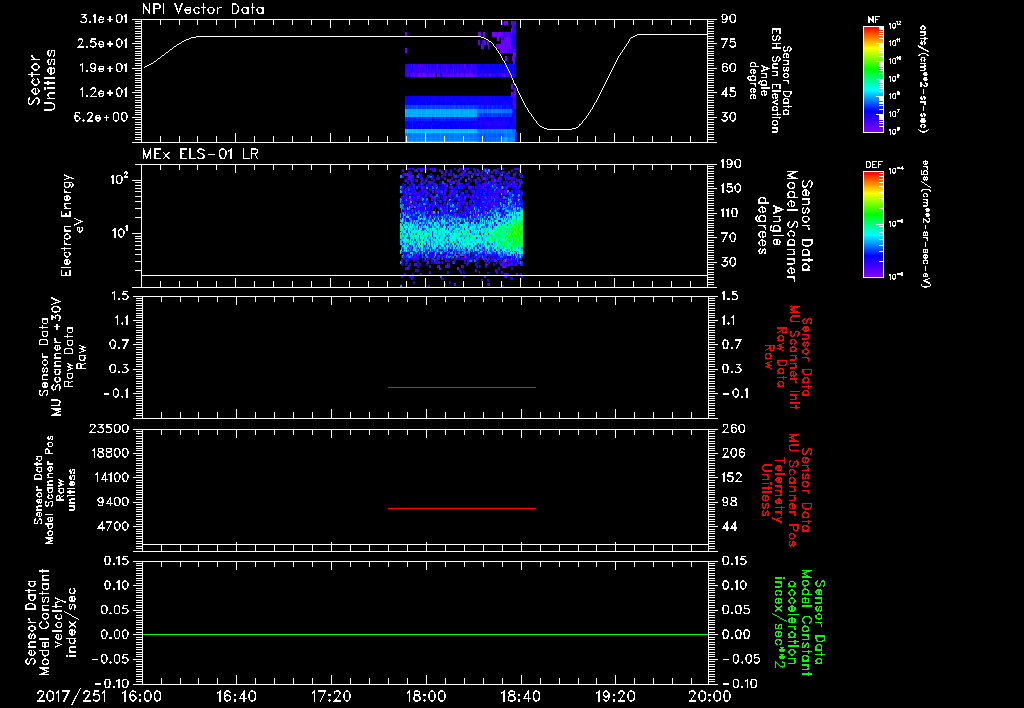The width and height of the screenshot is (1024, 708).
Task: Click the "90" sun elevation tick label
Action: [729, 19]
